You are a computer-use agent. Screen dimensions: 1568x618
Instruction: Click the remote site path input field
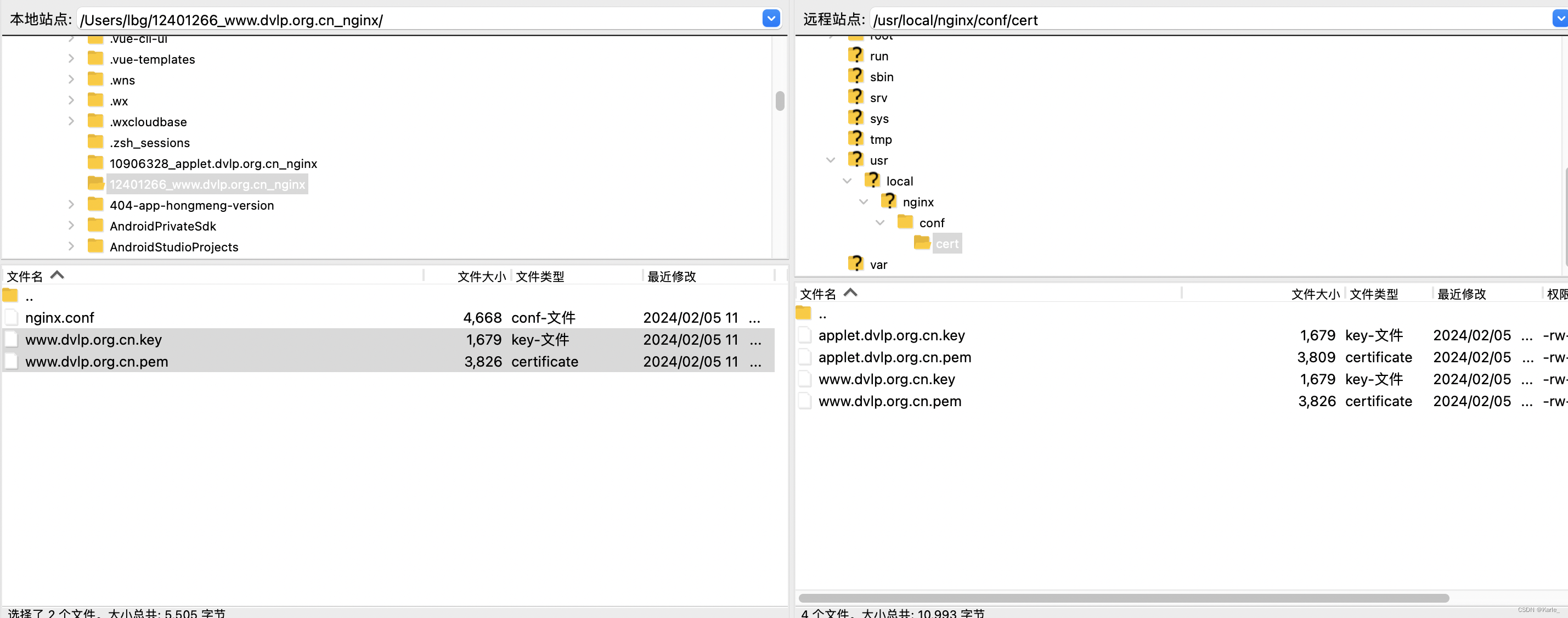point(1211,19)
